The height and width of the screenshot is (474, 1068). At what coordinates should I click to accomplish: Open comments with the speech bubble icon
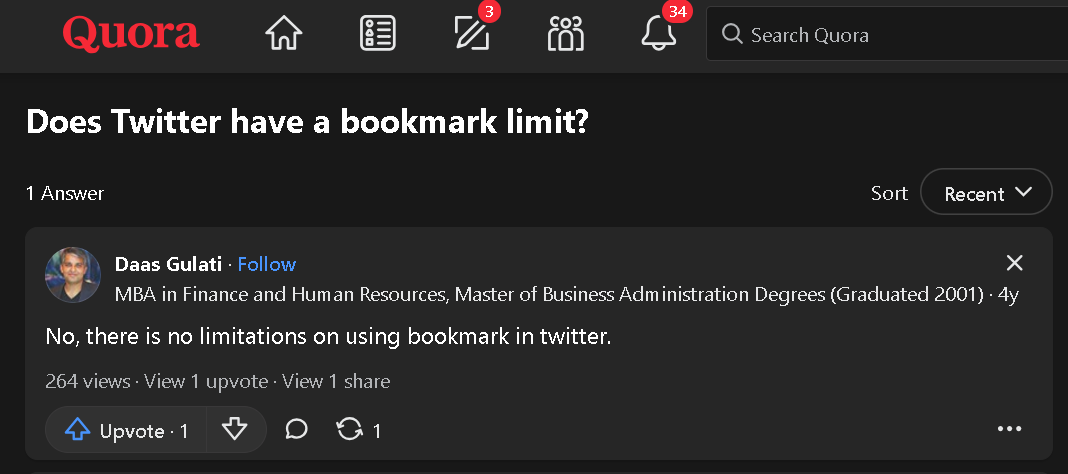coord(296,429)
